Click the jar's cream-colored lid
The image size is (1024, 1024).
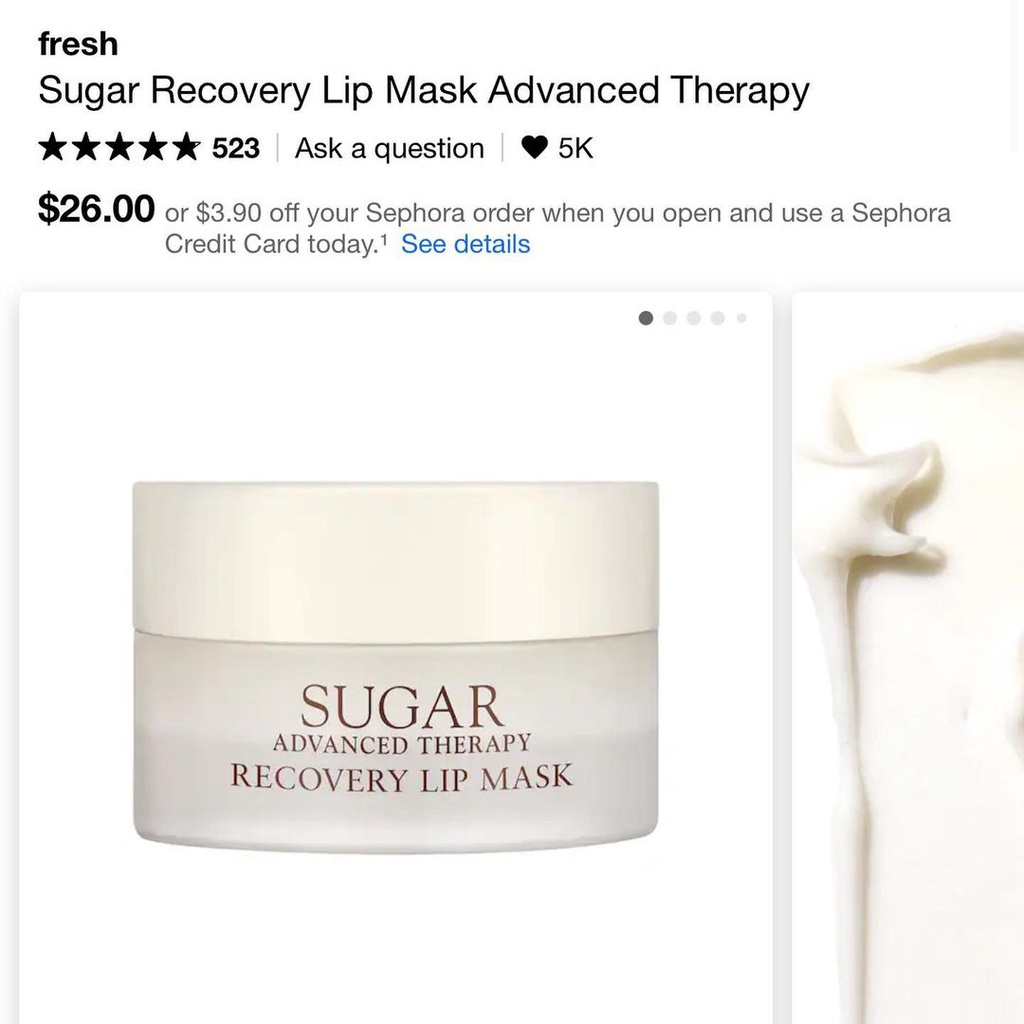click(x=395, y=558)
